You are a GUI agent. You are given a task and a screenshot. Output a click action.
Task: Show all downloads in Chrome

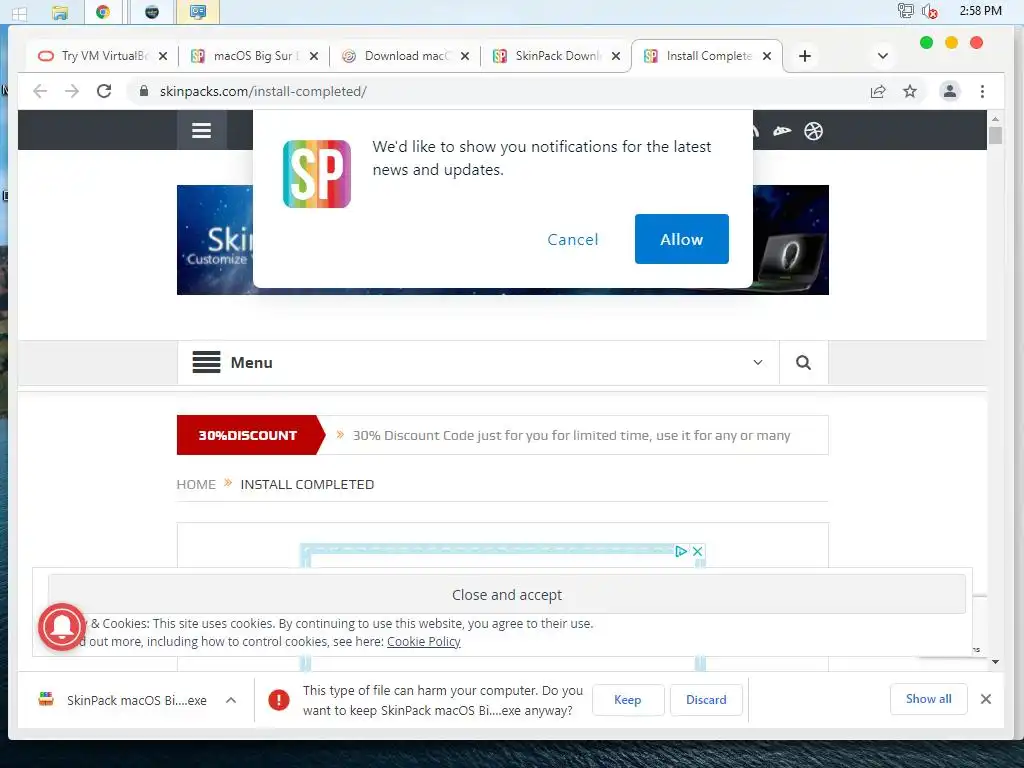click(x=928, y=699)
